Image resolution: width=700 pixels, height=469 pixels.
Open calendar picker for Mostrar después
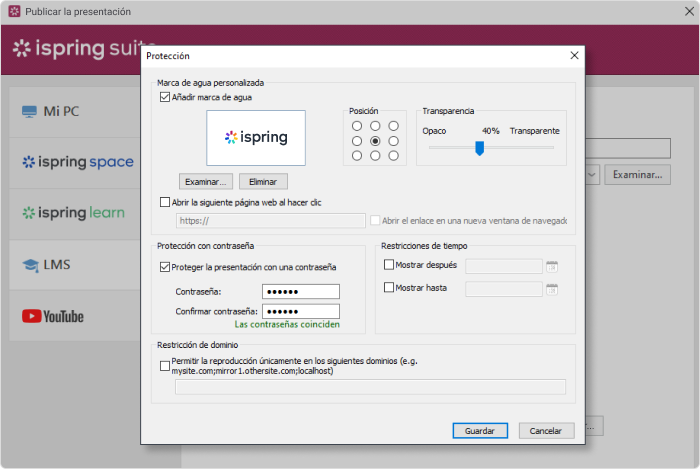pyautogui.click(x=552, y=266)
